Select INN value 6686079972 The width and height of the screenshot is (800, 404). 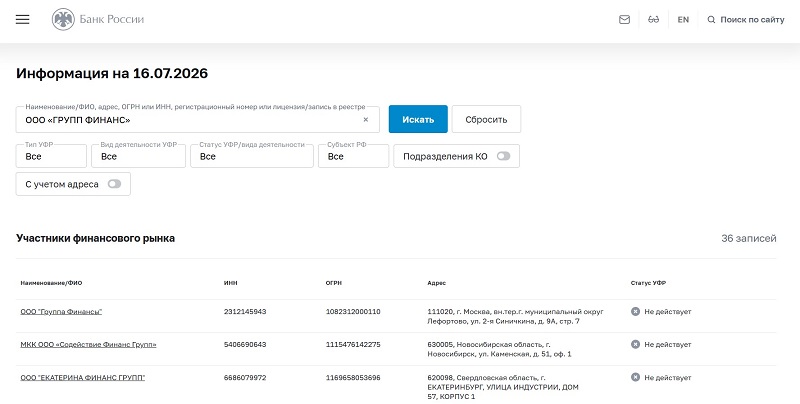click(245, 378)
